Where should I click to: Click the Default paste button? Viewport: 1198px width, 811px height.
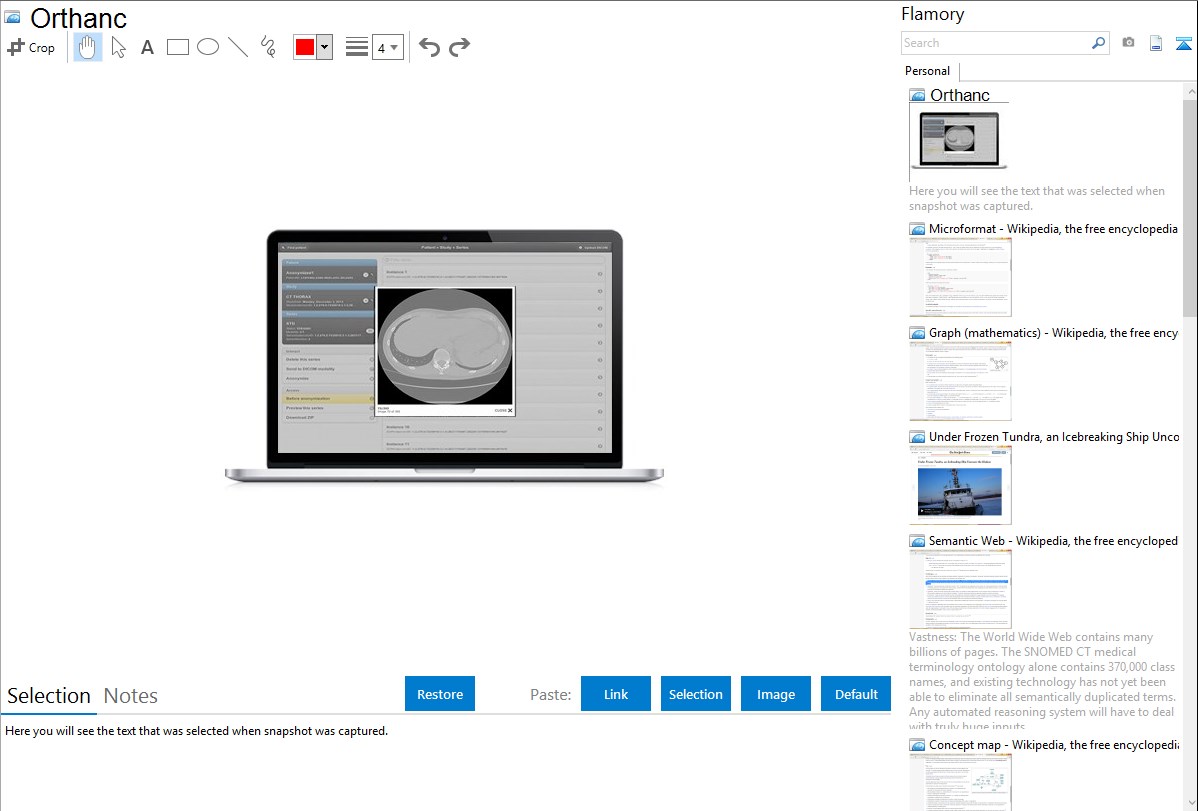click(x=856, y=694)
